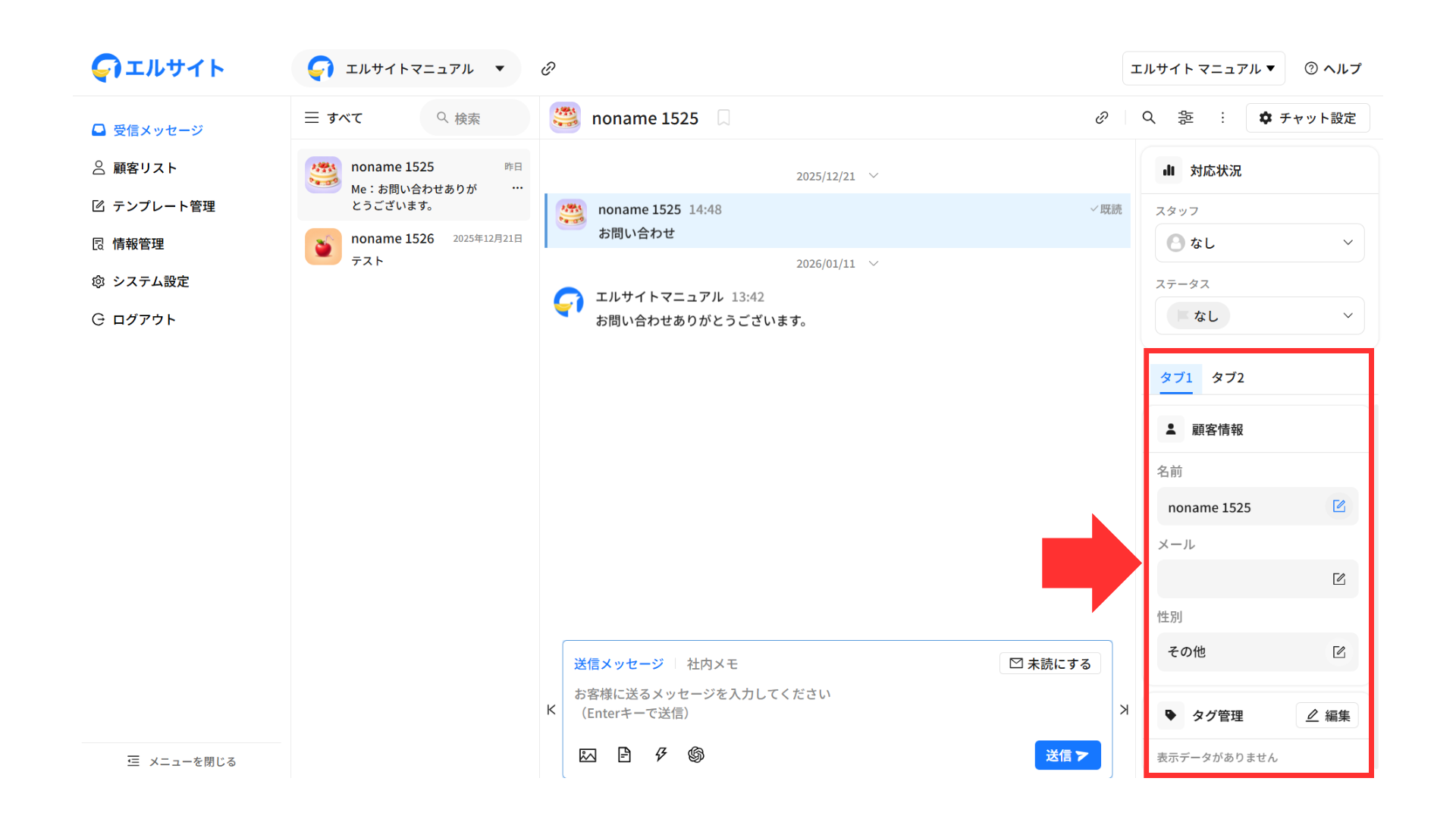Viewport: 1456px width, 819px height.
Task: Click the document template icon
Action: click(624, 755)
